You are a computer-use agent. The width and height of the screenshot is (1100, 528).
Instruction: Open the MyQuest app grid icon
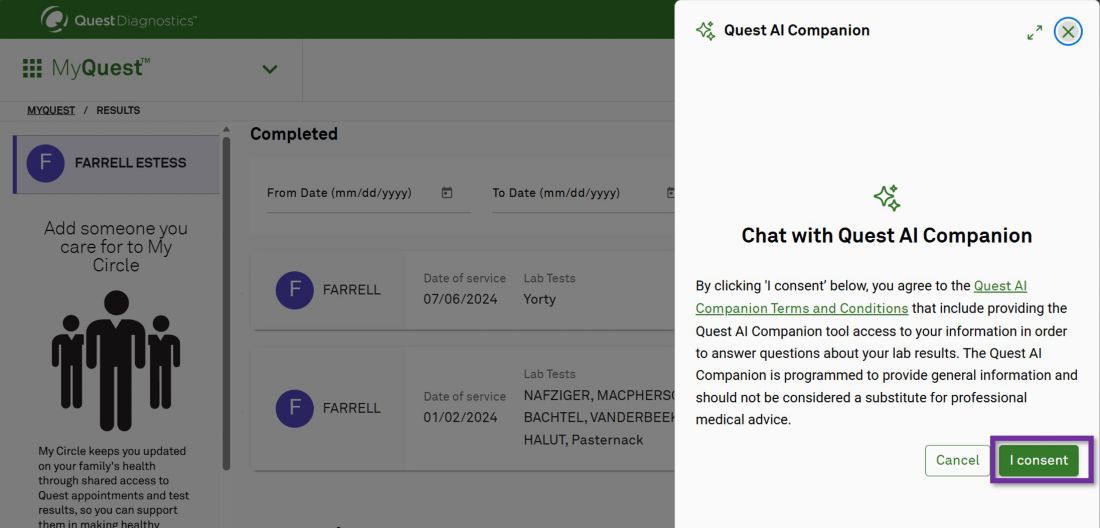(x=32, y=69)
